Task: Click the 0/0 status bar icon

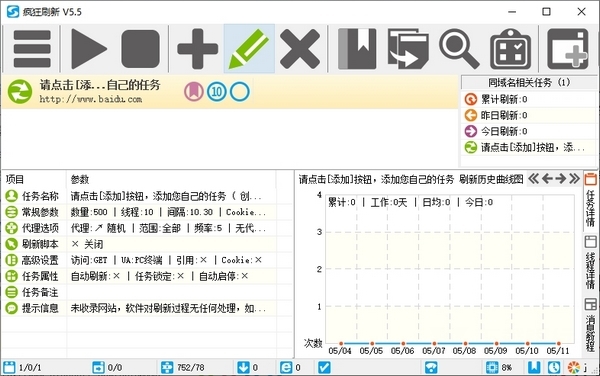Action: click(x=98, y=368)
